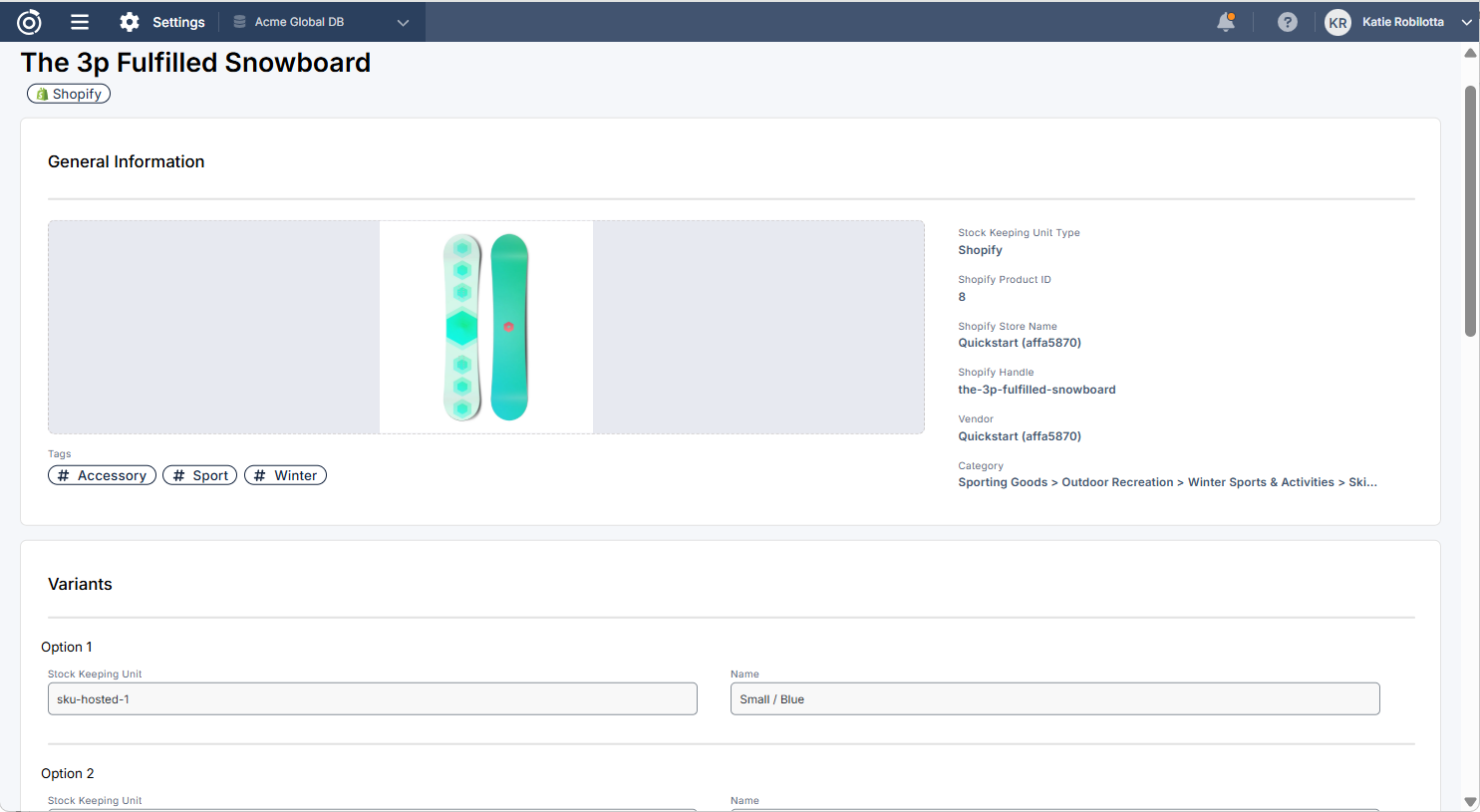The width and height of the screenshot is (1480, 812).
Task: Expand the Acme Global DB dropdown
Action: point(403,22)
